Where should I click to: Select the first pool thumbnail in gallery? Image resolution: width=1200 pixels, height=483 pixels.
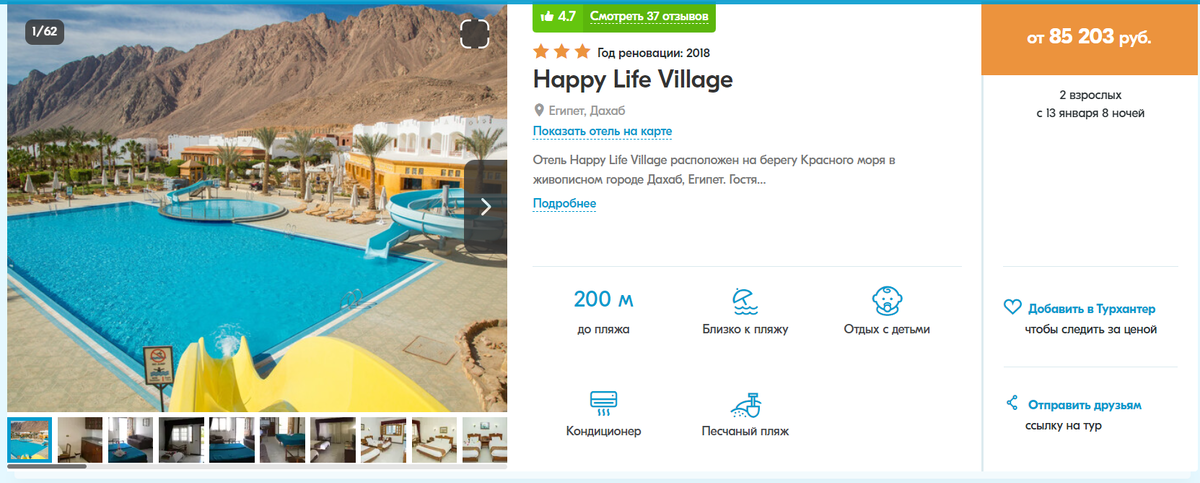(x=30, y=440)
